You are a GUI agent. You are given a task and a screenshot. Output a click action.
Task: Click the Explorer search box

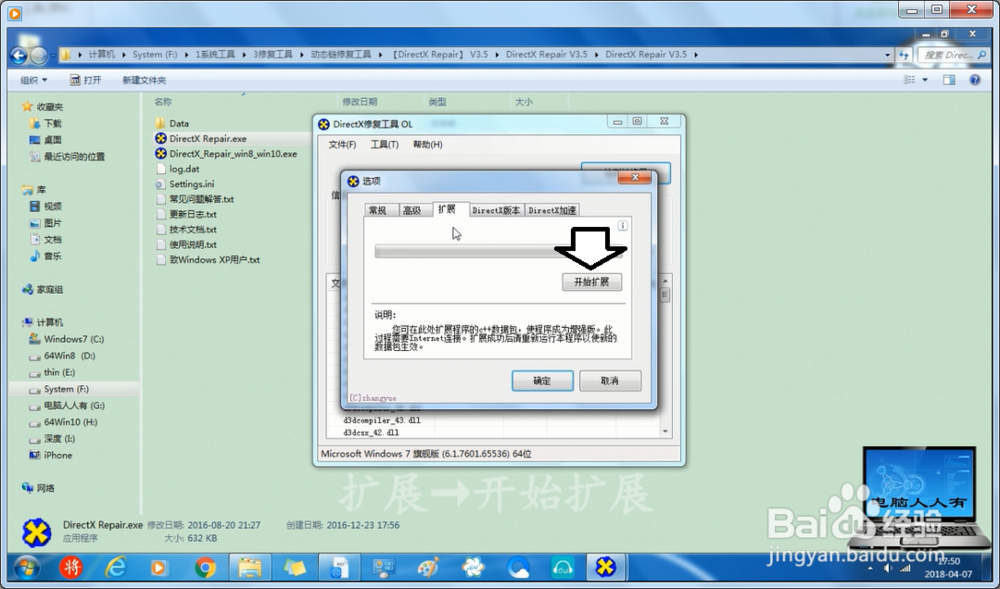pyautogui.click(x=953, y=55)
